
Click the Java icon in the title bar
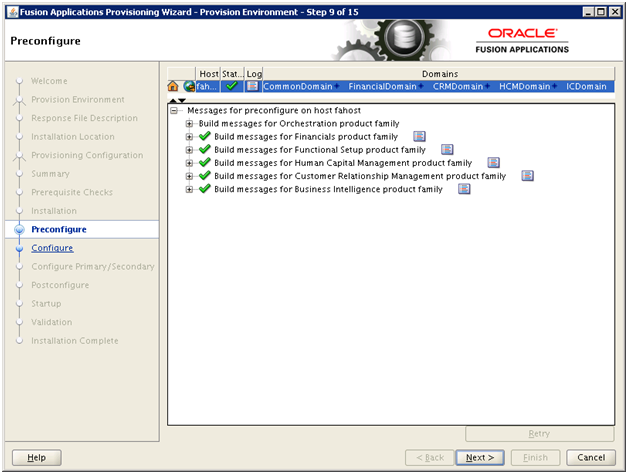tap(13, 12)
